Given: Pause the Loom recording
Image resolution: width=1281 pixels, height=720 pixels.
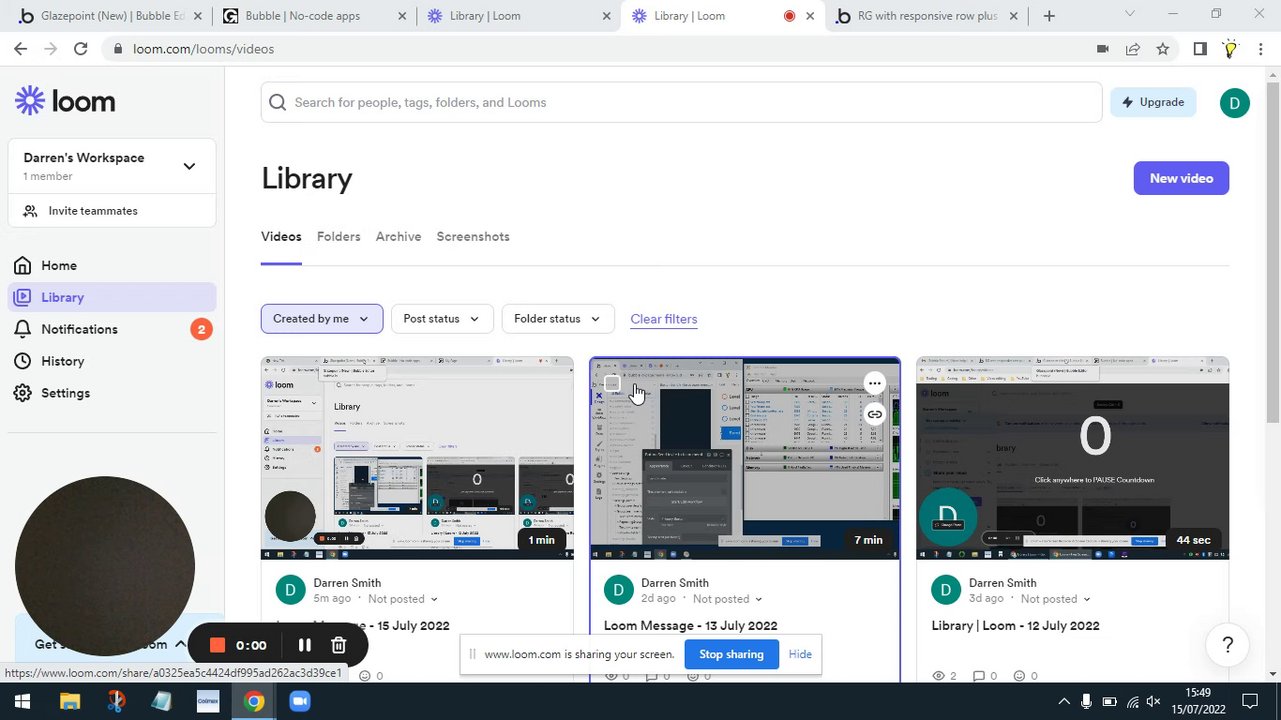Looking at the screenshot, I should pos(305,645).
